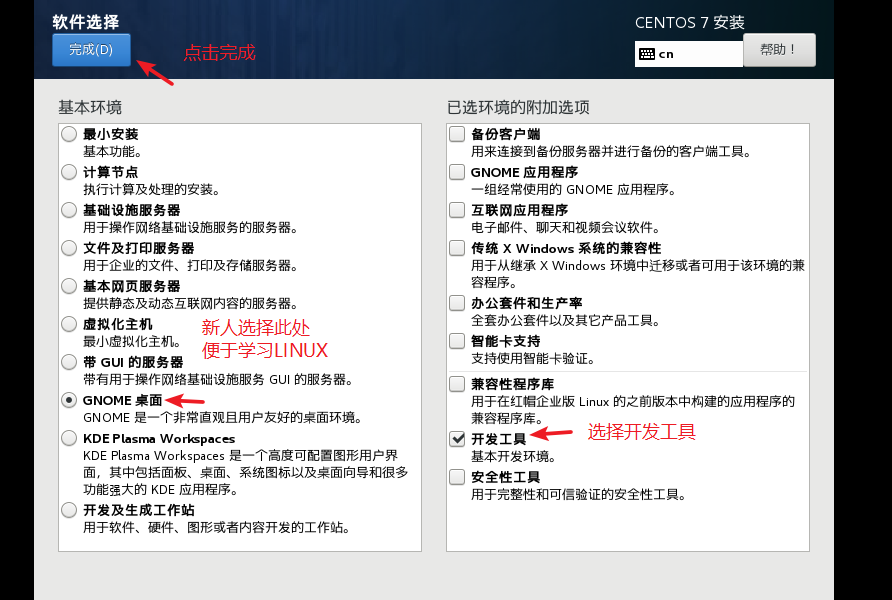This screenshot has width=892, height=600.
Task: Click the text 用于软件、硬件、图形或者内容开发的工作站。
Action: [x=216, y=528]
